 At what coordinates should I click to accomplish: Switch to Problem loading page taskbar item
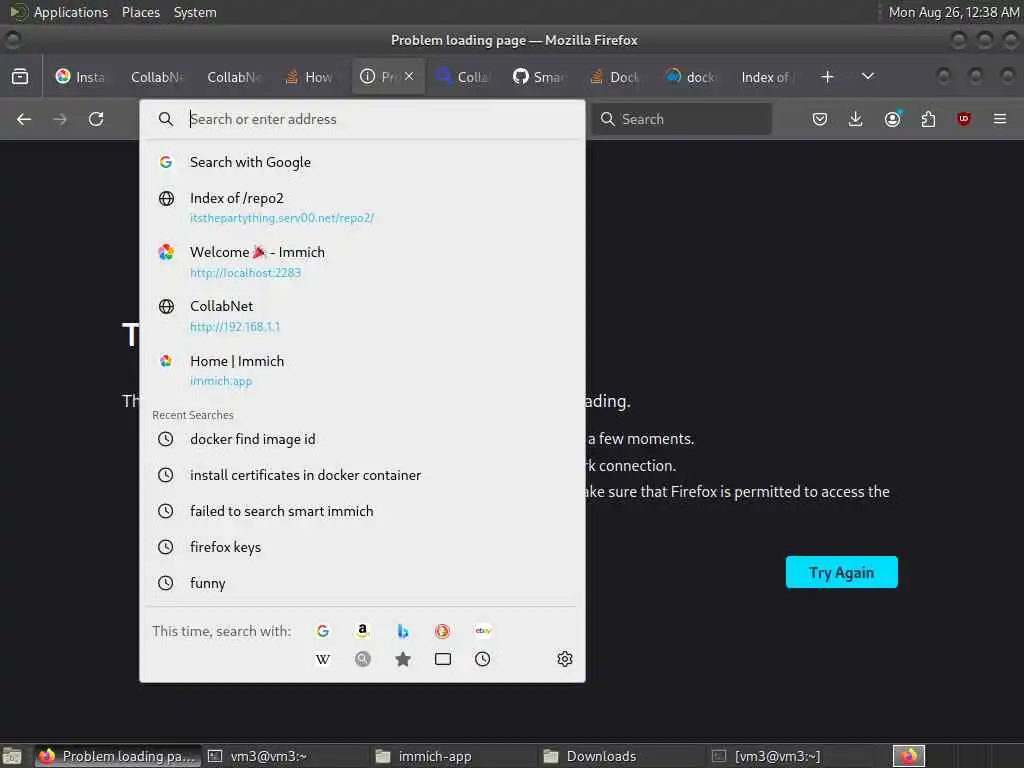[x=118, y=756]
